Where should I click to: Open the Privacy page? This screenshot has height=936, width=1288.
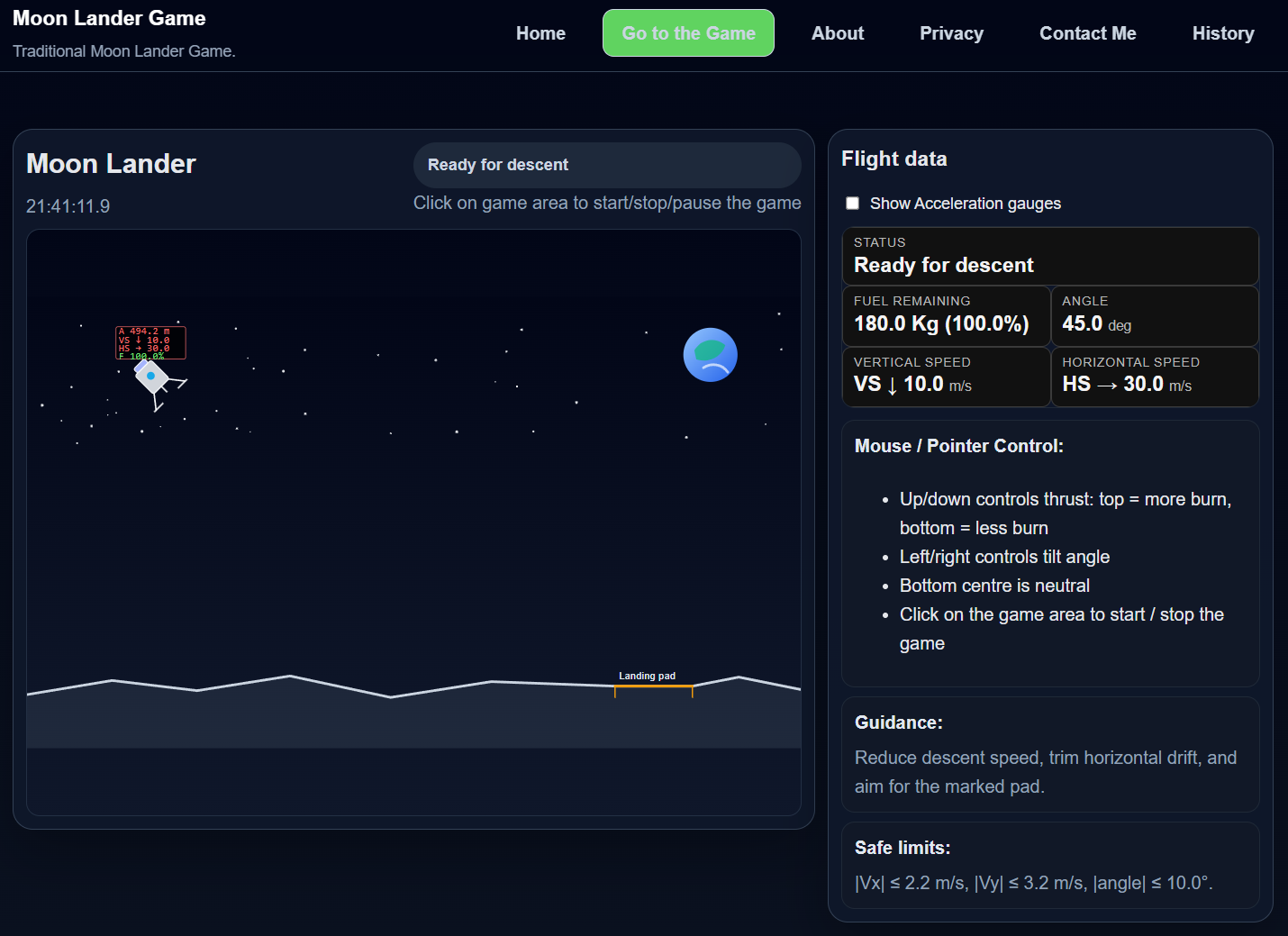coord(951,33)
